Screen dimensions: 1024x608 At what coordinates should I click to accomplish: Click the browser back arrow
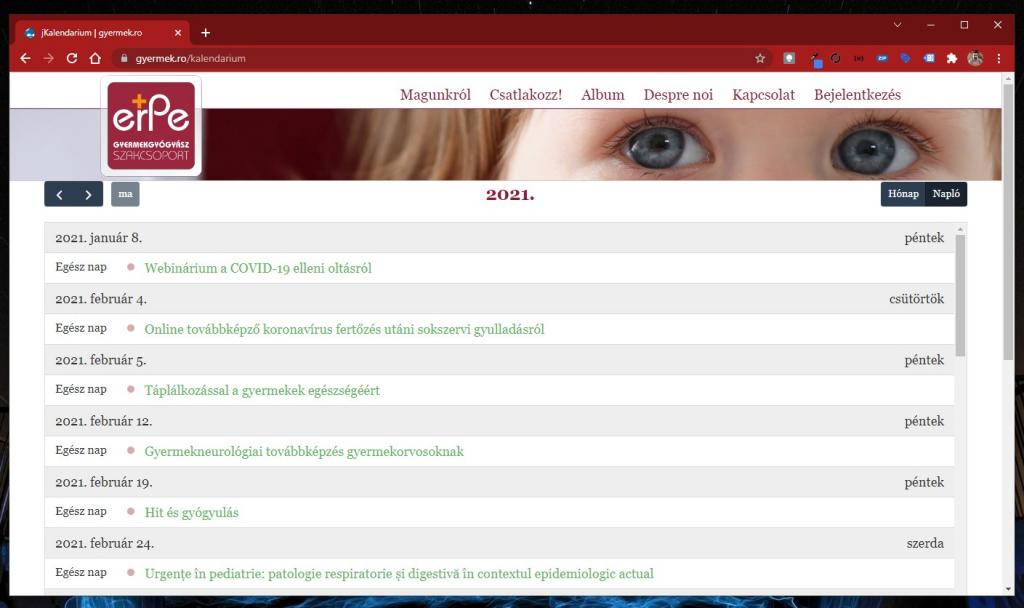[25, 58]
